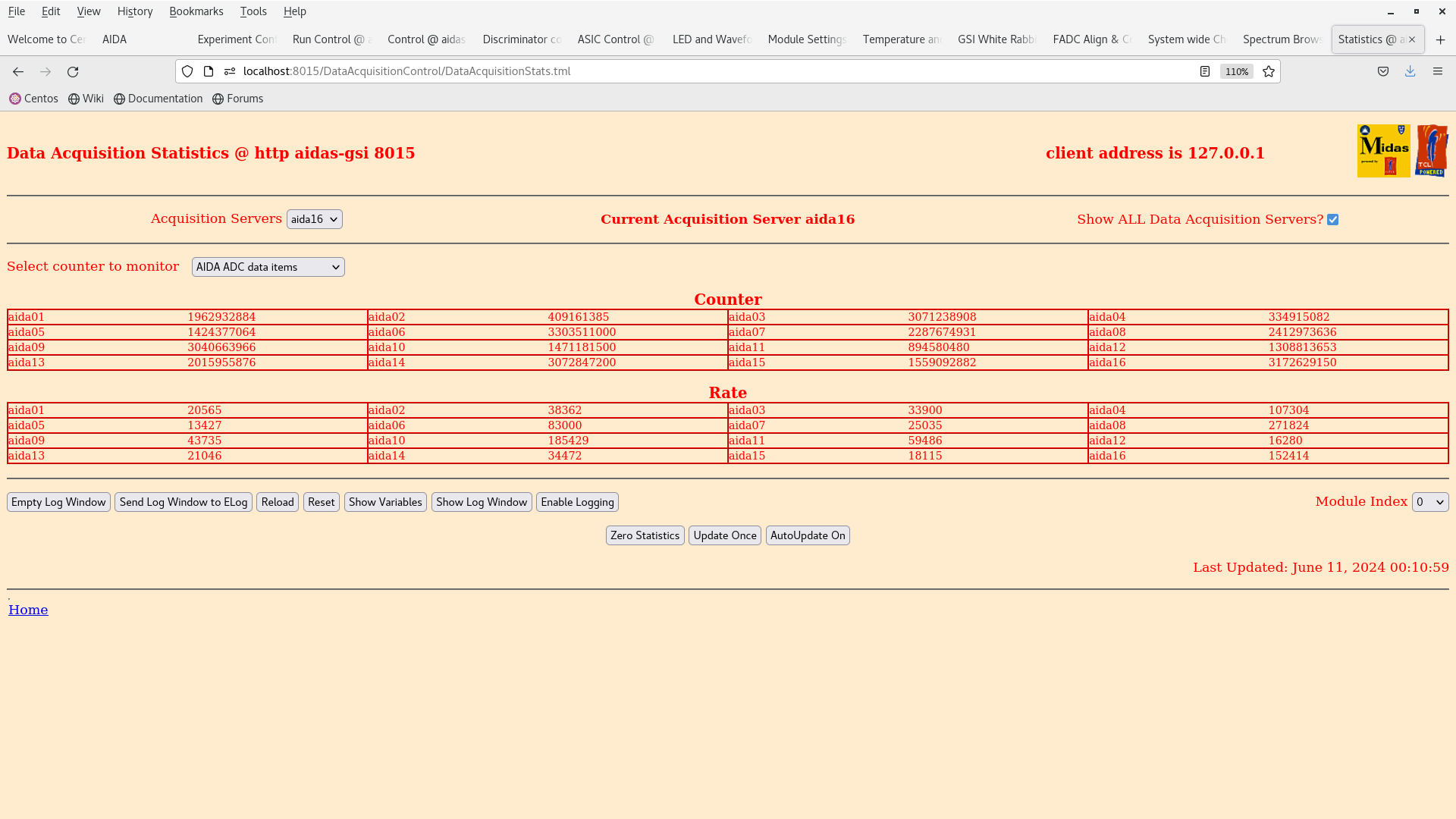Expand the AIDA ADC data items dropdown
Screen dimensions: 1456x819
tap(268, 267)
